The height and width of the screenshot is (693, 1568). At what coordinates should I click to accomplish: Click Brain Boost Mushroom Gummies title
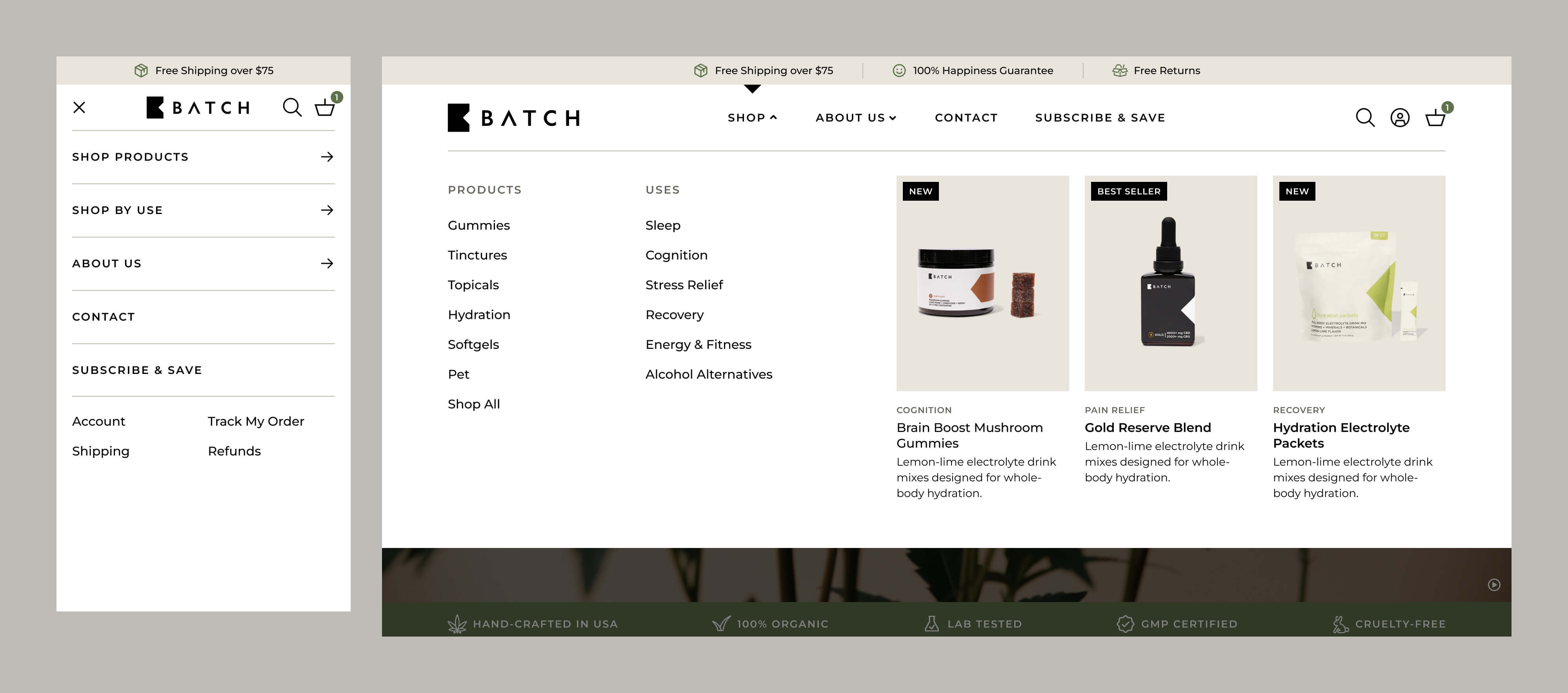(x=969, y=435)
